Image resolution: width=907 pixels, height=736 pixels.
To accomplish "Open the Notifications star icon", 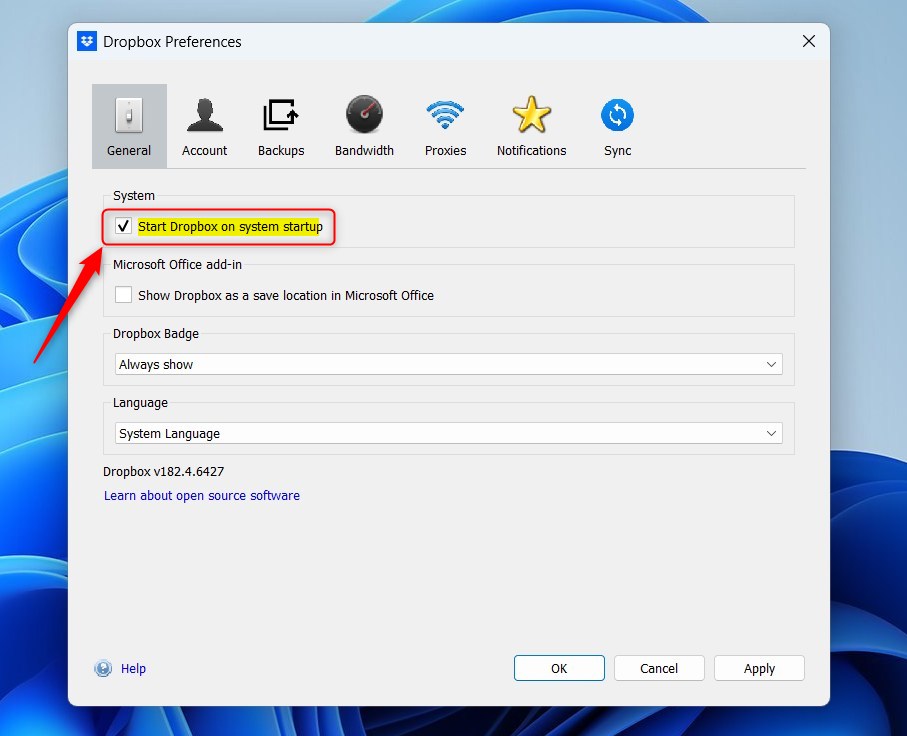I will coord(531,115).
